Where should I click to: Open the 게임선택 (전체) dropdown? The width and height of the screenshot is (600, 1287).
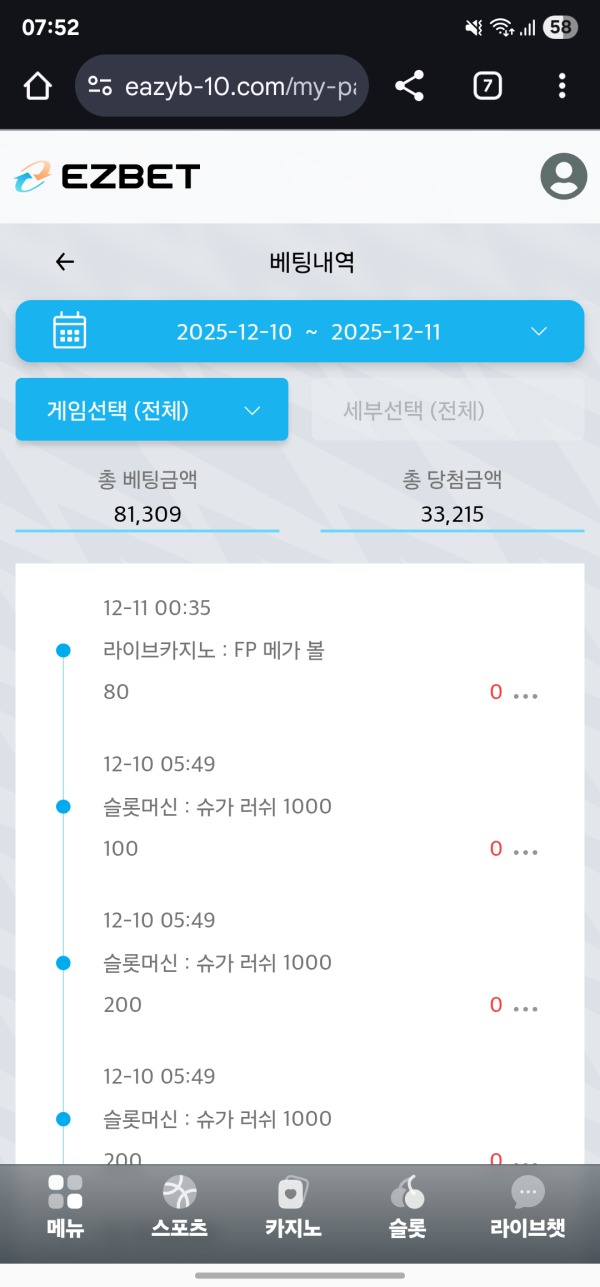pyautogui.click(x=151, y=409)
